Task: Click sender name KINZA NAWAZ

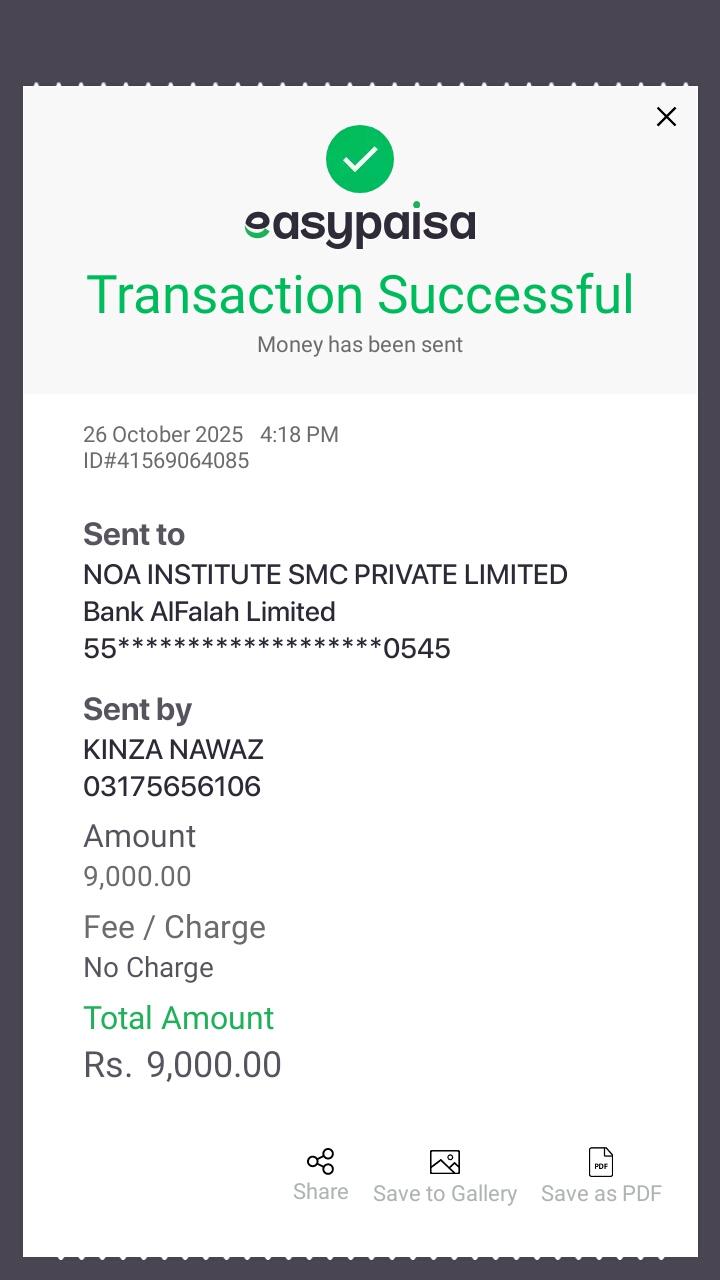Action: [x=173, y=750]
